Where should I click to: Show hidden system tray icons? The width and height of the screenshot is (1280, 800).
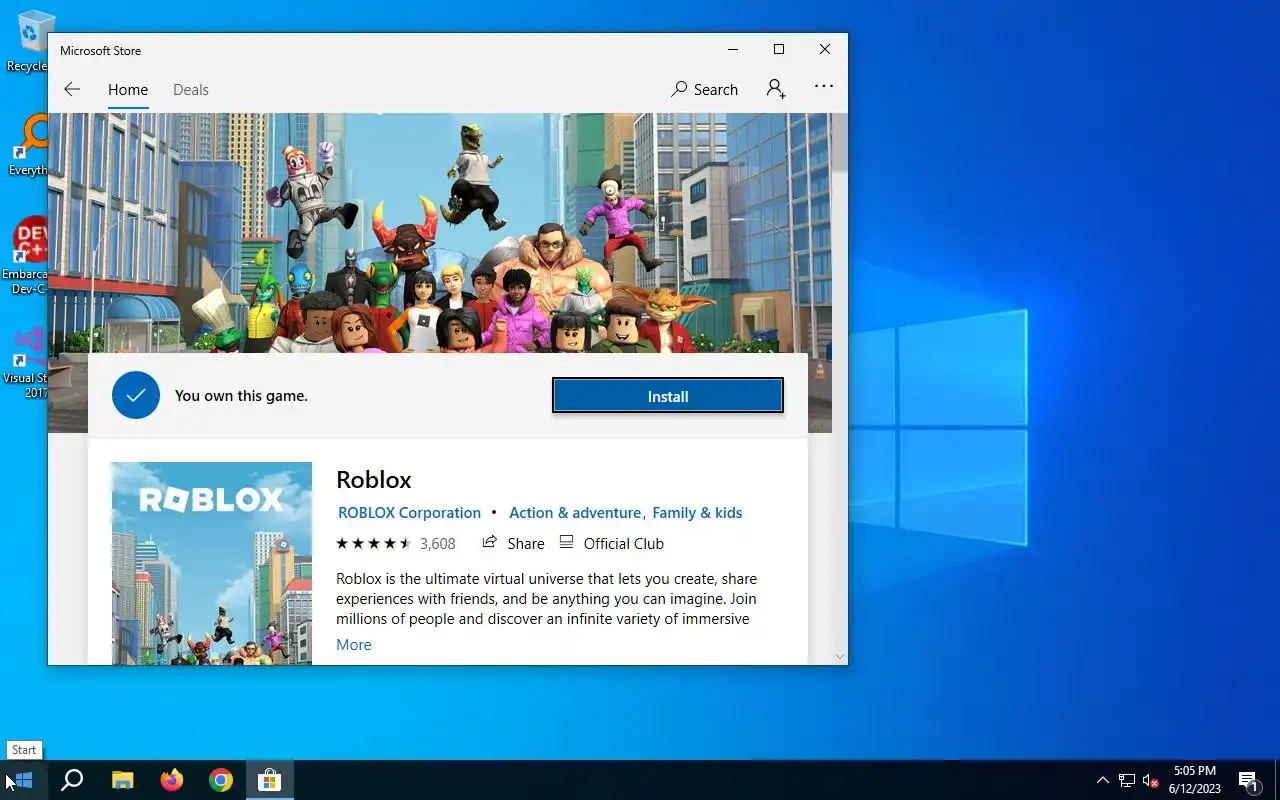tap(1103, 780)
